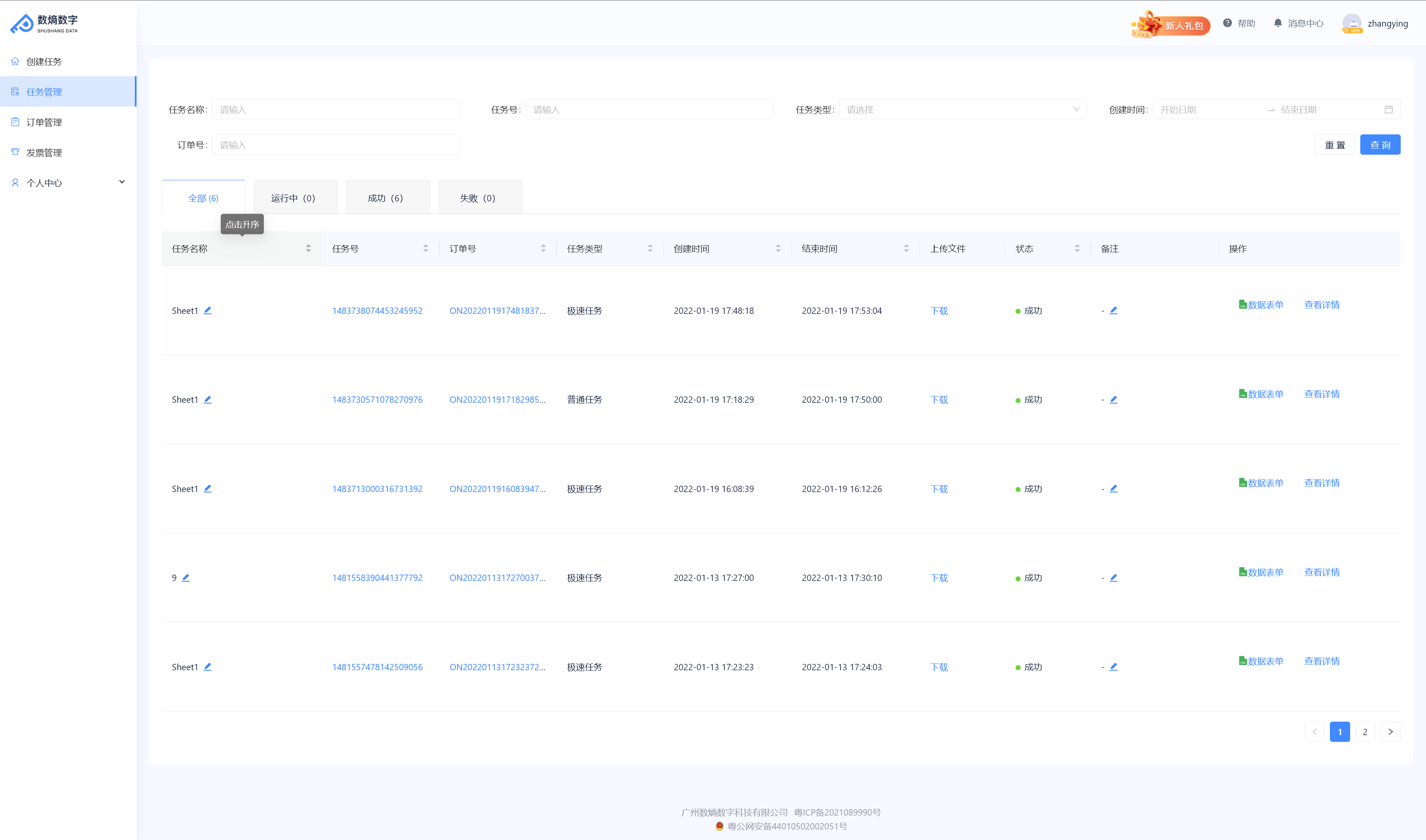Switch to the 失败 (0) tab
The width and height of the screenshot is (1426, 840).
(x=480, y=198)
